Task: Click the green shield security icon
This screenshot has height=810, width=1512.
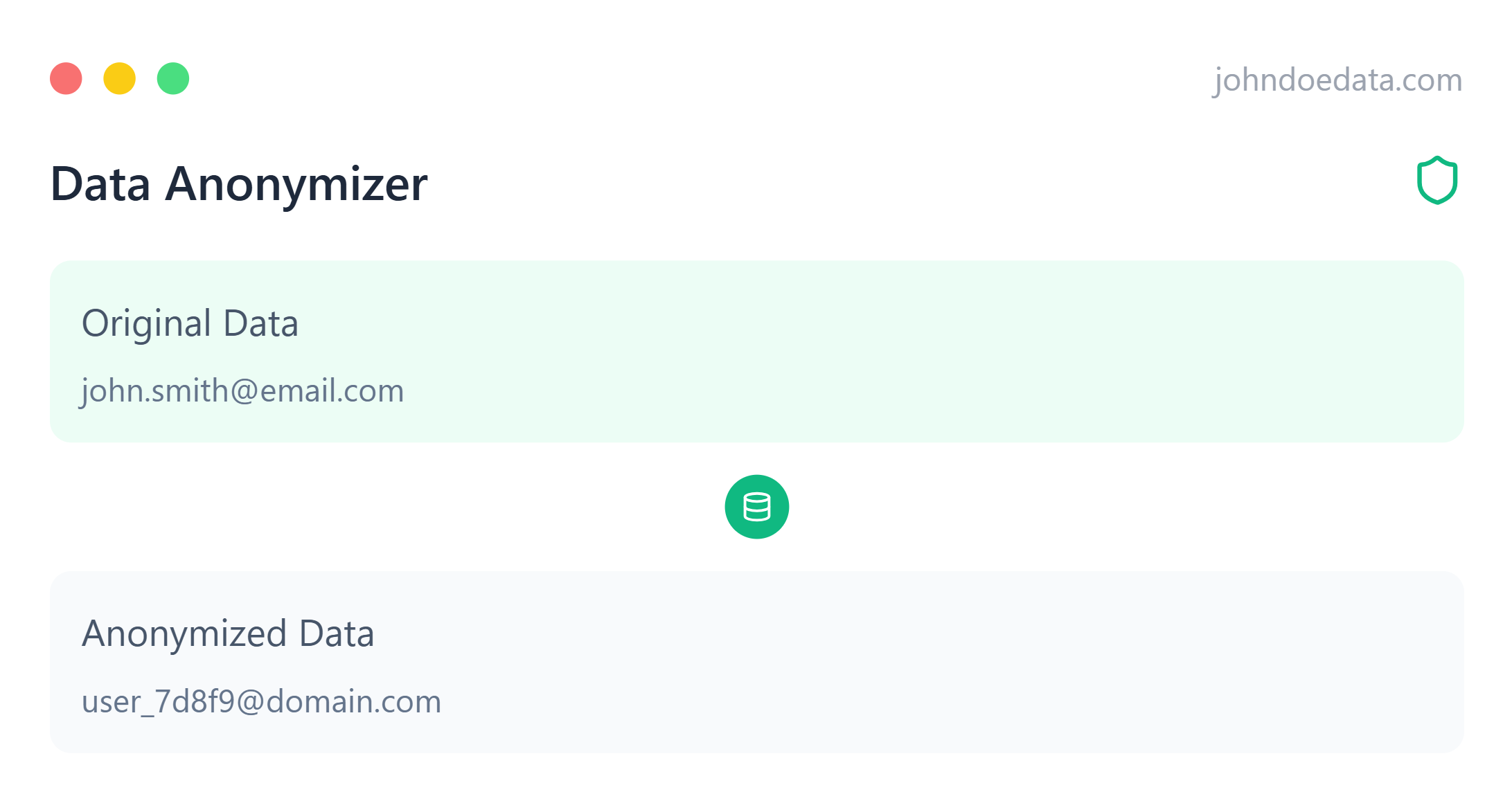Action: 1437,181
